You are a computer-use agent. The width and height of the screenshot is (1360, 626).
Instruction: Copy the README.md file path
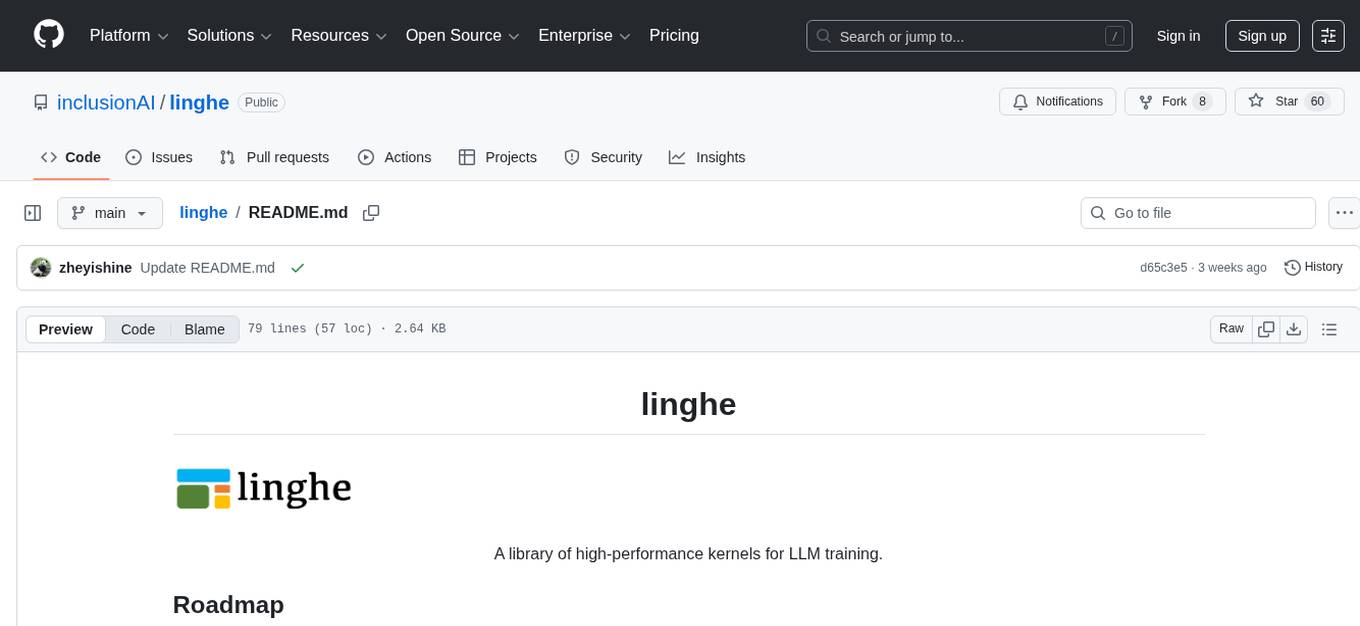[x=371, y=212]
